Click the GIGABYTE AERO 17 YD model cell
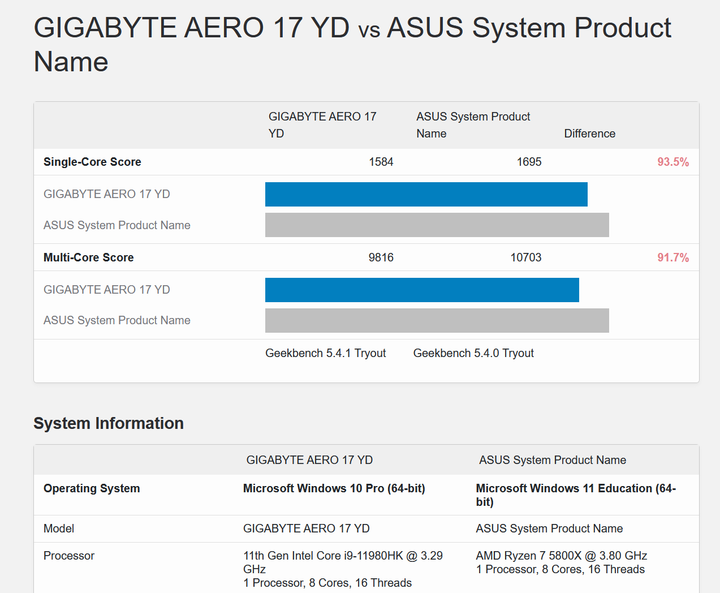Screen dimensions: 720x593 (x=306, y=529)
